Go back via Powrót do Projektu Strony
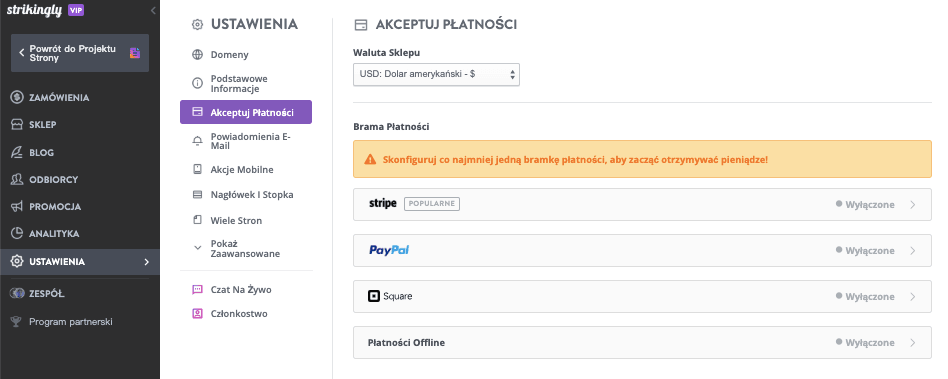The image size is (948, 379). [80, 53]
